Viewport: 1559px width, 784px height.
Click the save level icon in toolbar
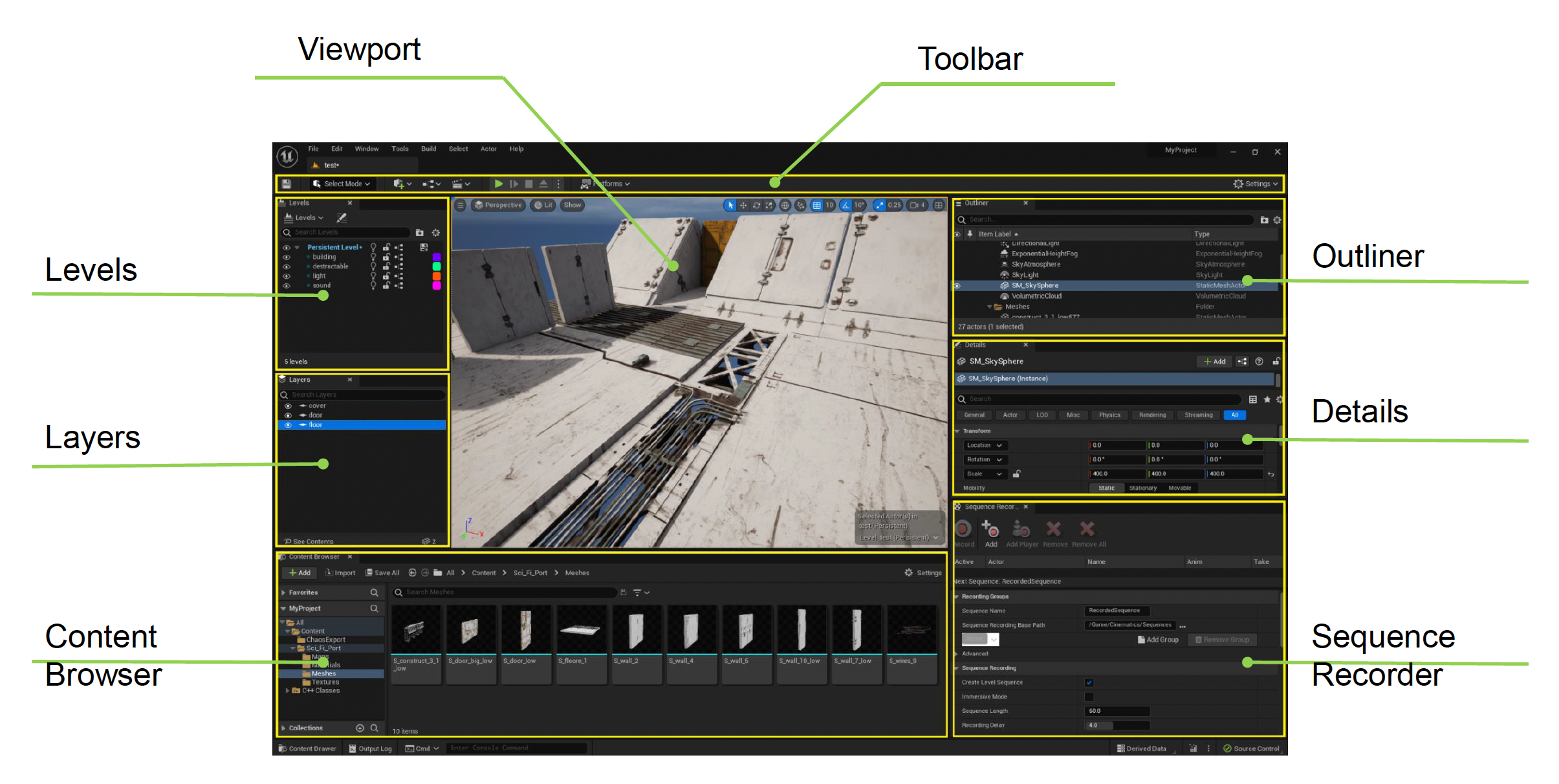287,184
